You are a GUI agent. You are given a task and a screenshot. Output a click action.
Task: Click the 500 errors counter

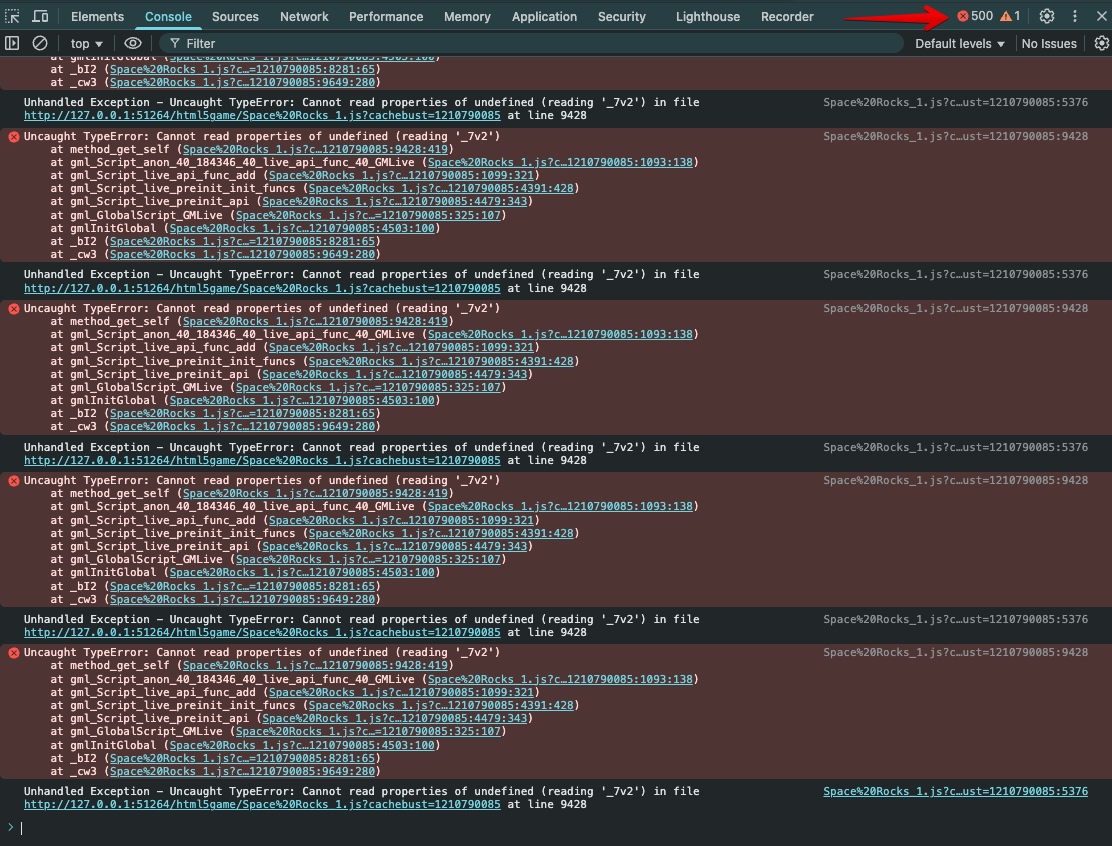point(975,16)
